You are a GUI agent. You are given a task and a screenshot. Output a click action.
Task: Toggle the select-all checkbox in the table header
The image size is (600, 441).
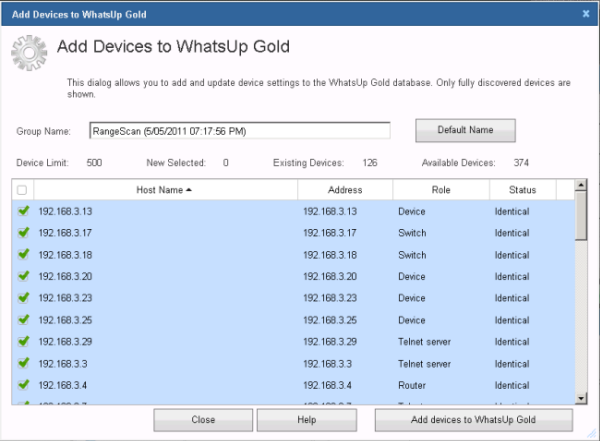point(22,190)
